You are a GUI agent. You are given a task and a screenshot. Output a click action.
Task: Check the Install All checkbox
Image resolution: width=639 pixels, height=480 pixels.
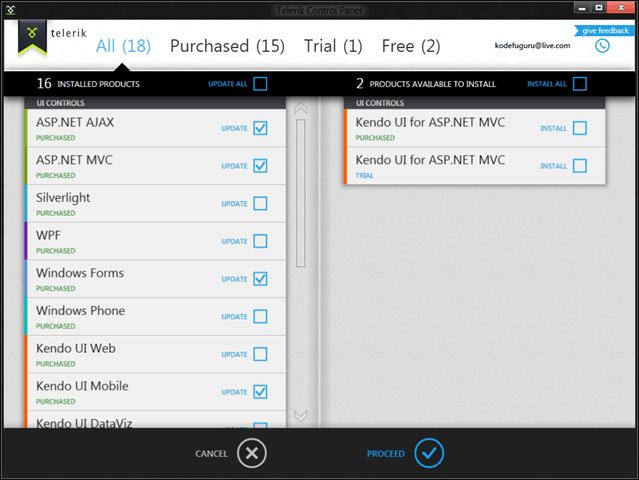580,84
